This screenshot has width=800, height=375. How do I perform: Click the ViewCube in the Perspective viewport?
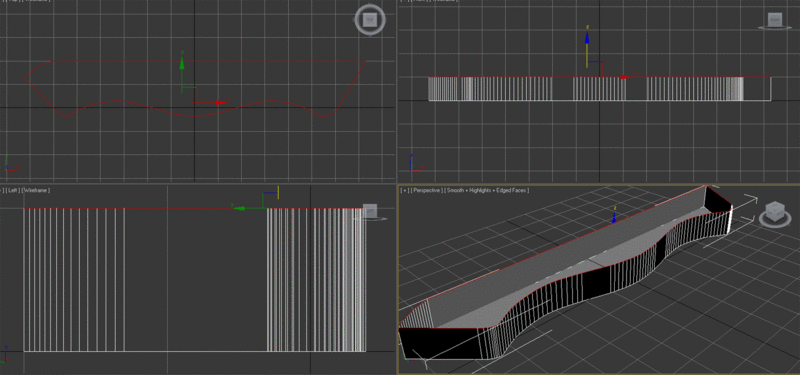[x=775, y=210]
